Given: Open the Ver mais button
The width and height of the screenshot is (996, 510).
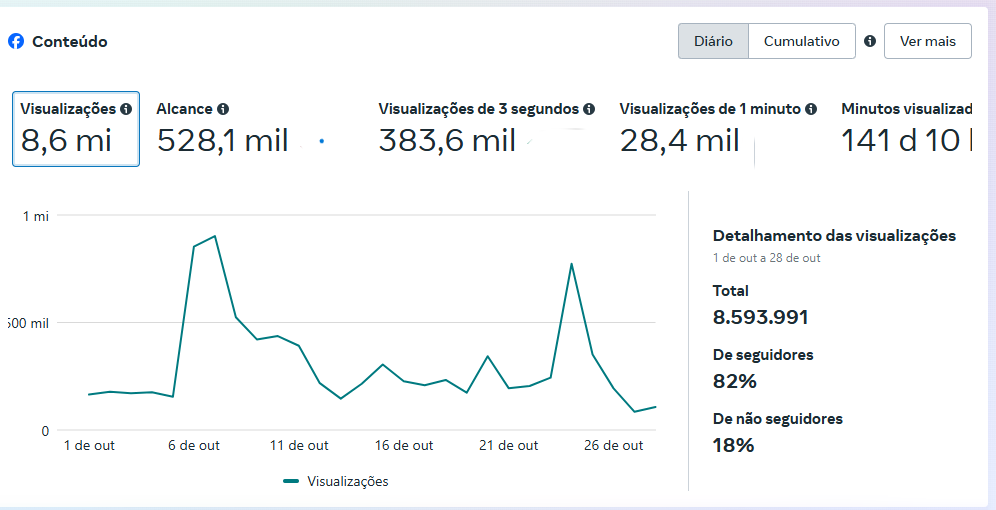Looking at the screenshot, I should [x=927, y=41].
